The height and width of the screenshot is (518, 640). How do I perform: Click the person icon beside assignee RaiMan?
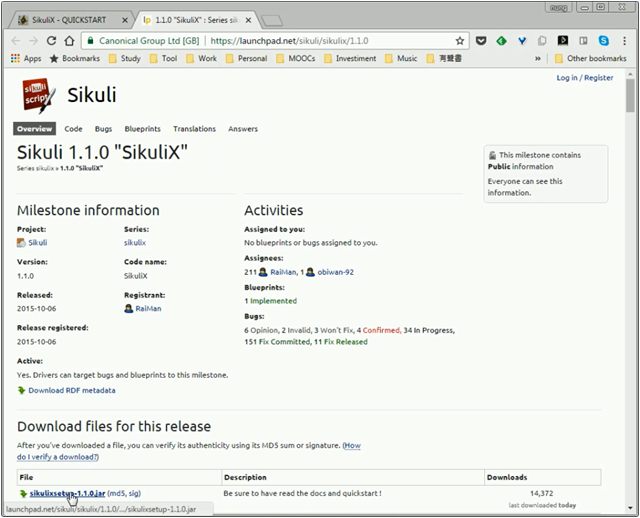click(x=263, y=272)
